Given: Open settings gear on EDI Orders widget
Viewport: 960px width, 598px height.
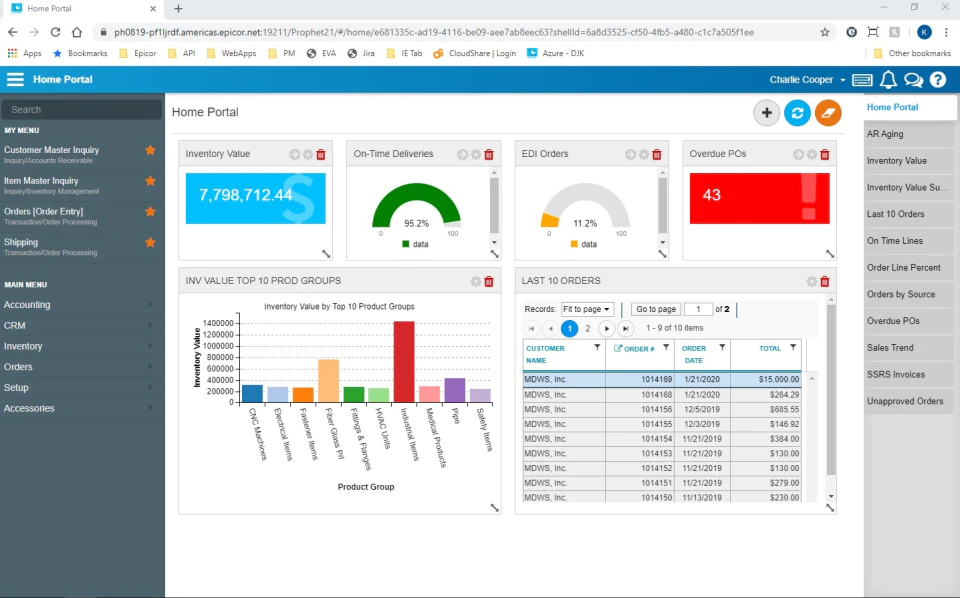Looking at the screenshot, I should (643, 154).
